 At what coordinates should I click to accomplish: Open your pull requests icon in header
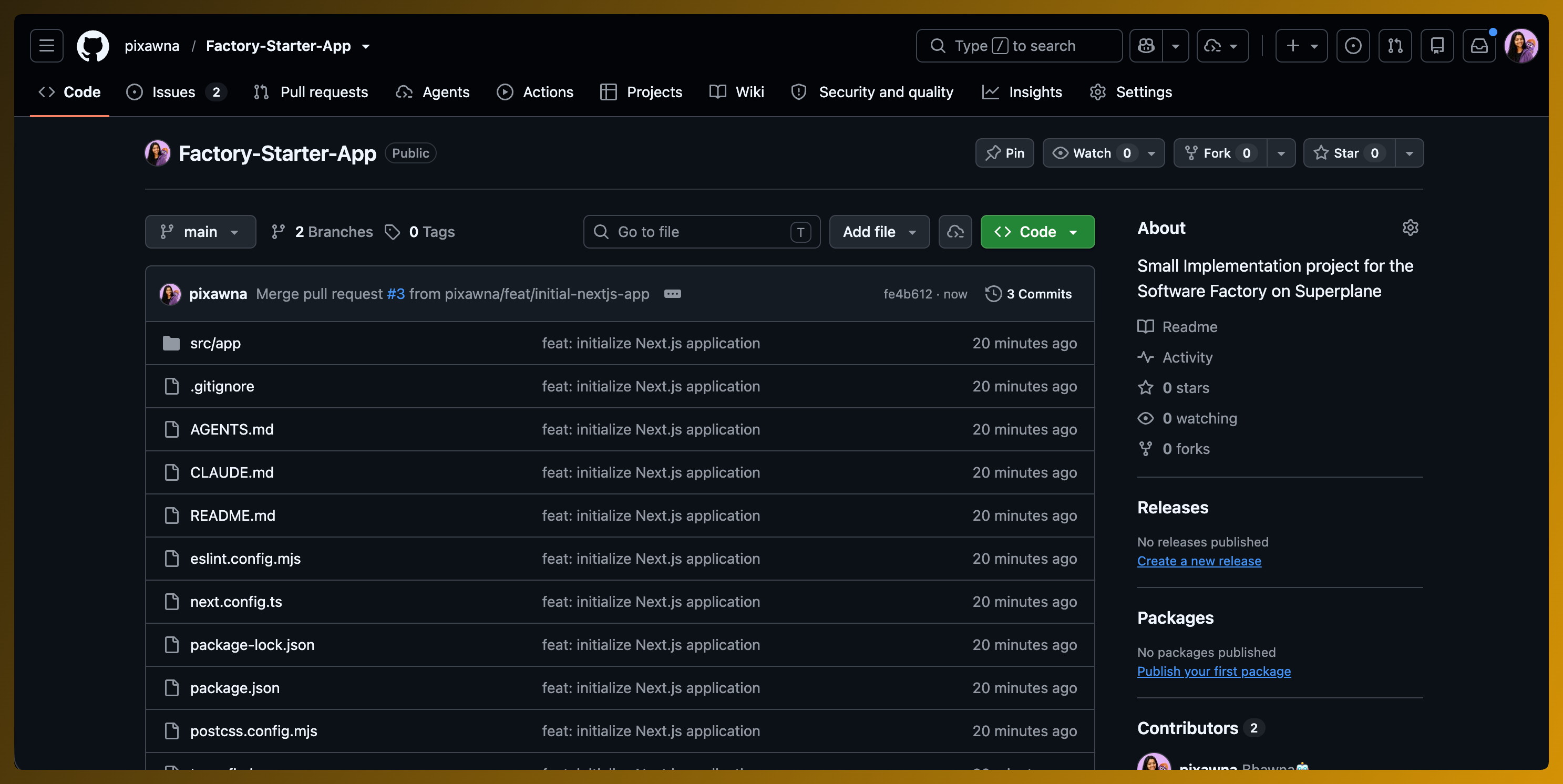pyautogui.click(x=1395, y=46)
